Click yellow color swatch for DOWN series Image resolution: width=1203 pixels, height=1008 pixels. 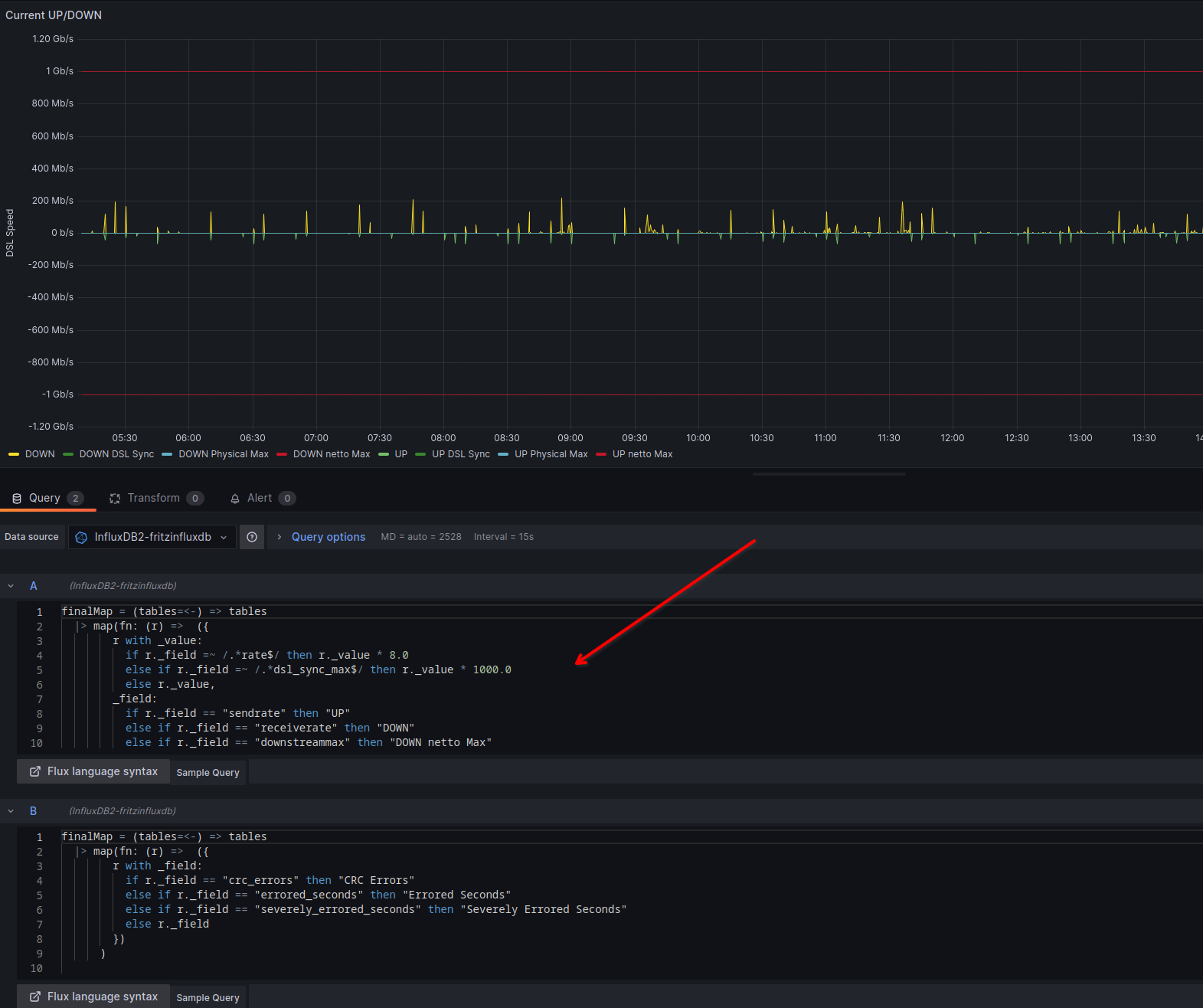14,454
